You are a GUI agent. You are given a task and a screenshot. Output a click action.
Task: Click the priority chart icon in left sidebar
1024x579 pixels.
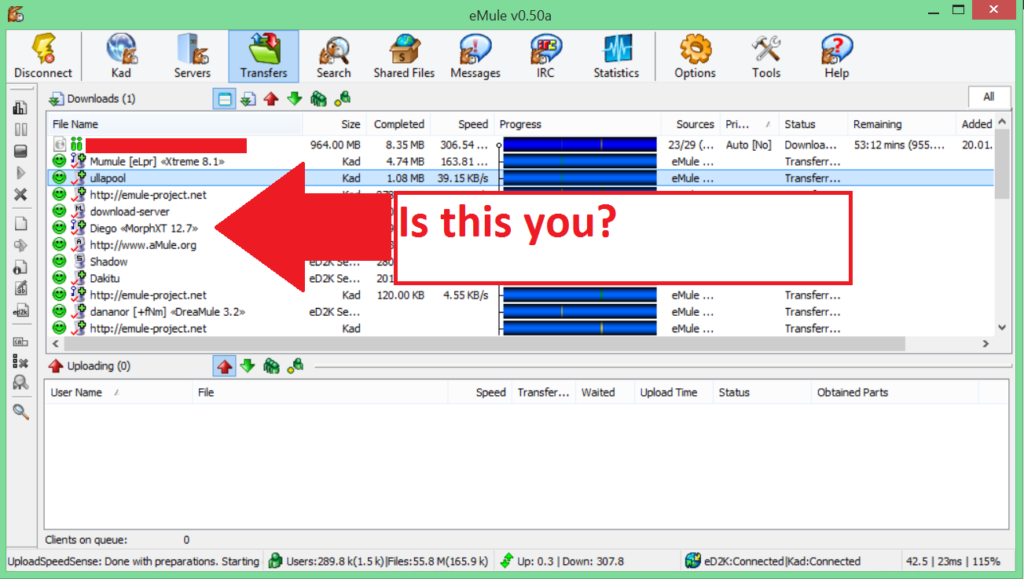click(20, 108)
